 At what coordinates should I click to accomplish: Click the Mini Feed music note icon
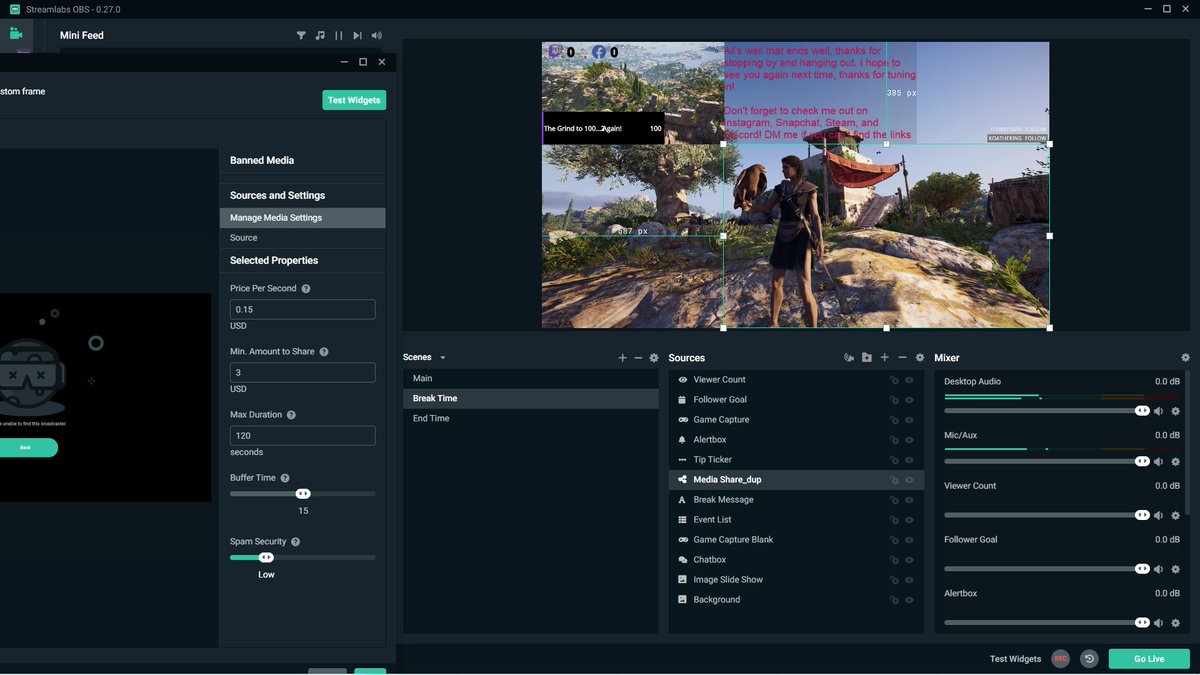click(x=320, y=35)
